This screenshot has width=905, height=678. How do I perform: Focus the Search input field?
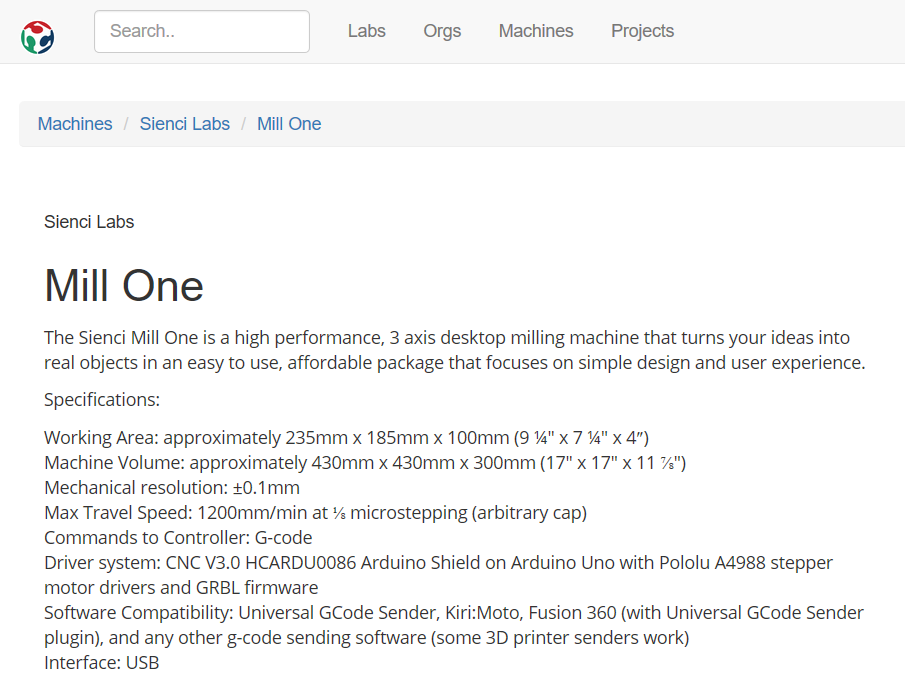202,31
